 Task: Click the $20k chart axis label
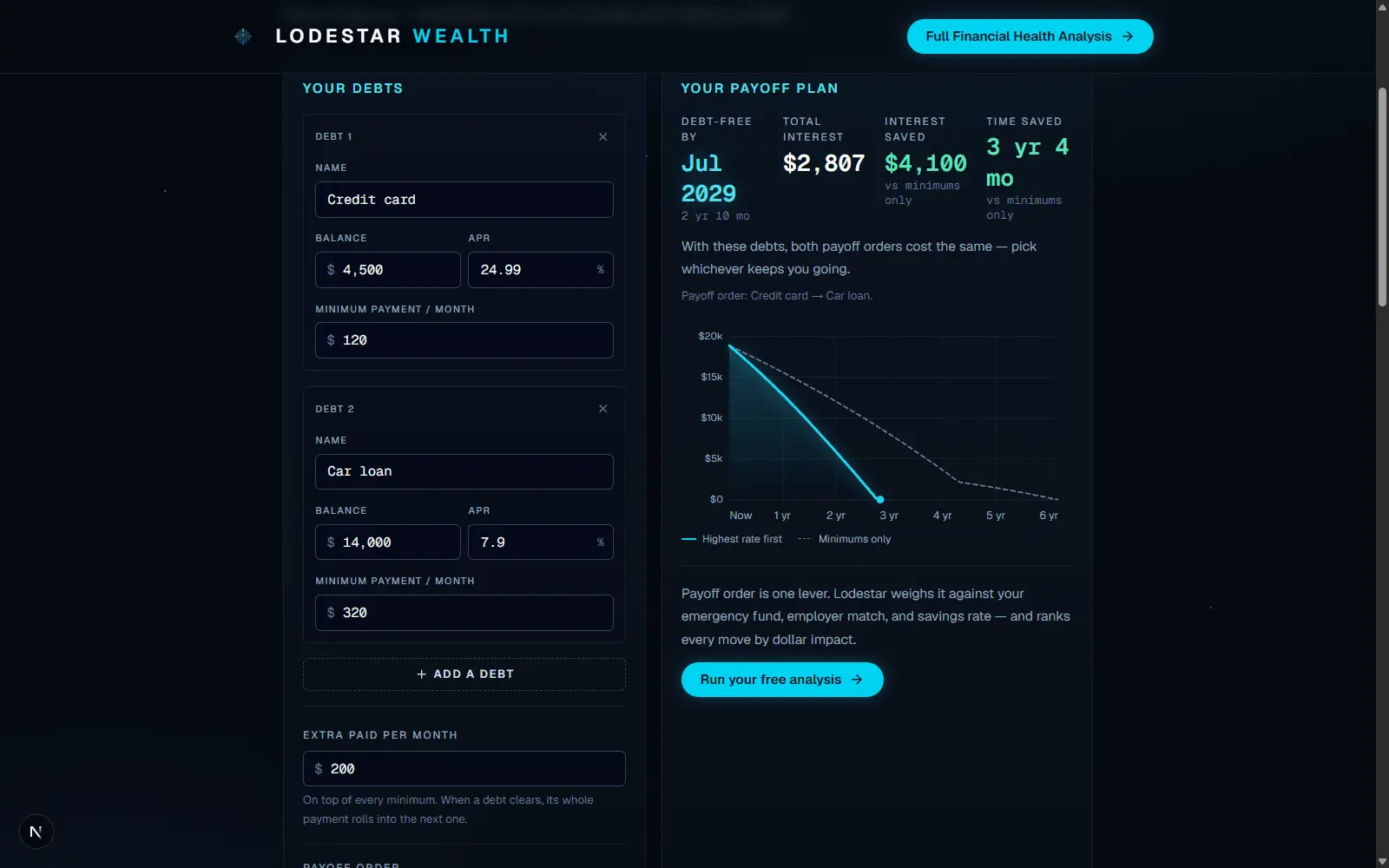click(710, 336)
